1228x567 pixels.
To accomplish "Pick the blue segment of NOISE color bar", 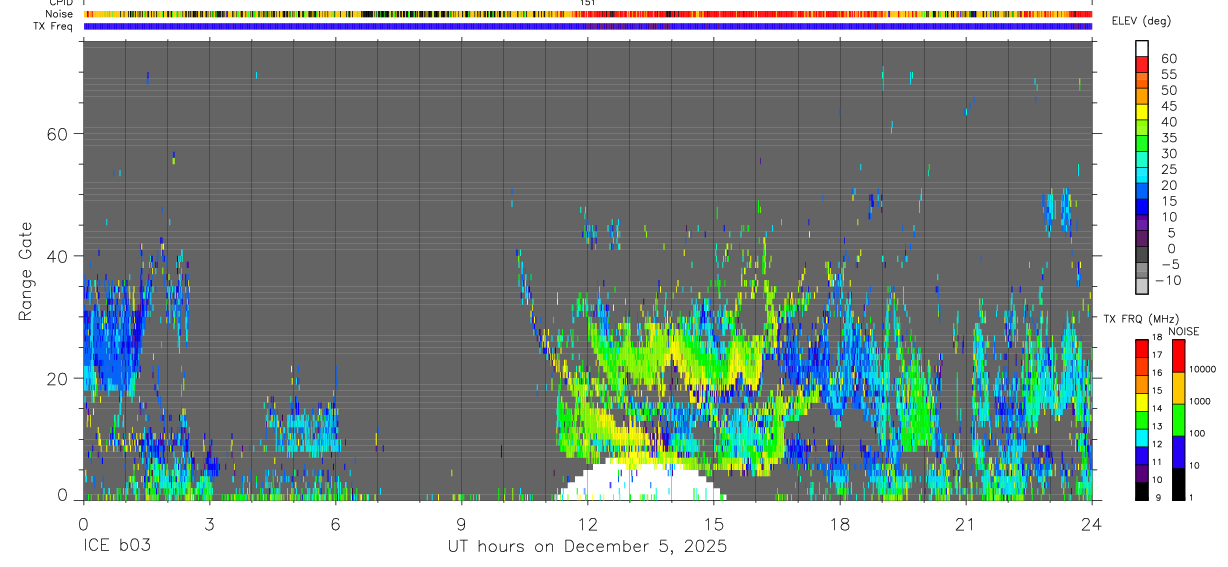I will tap(1179, 450).
